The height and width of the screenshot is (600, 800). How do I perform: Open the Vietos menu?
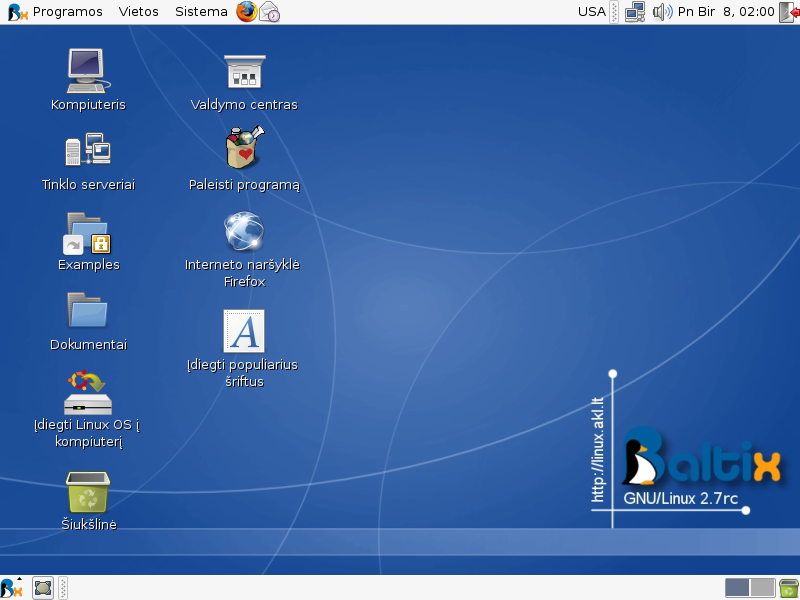coord(138,12)
